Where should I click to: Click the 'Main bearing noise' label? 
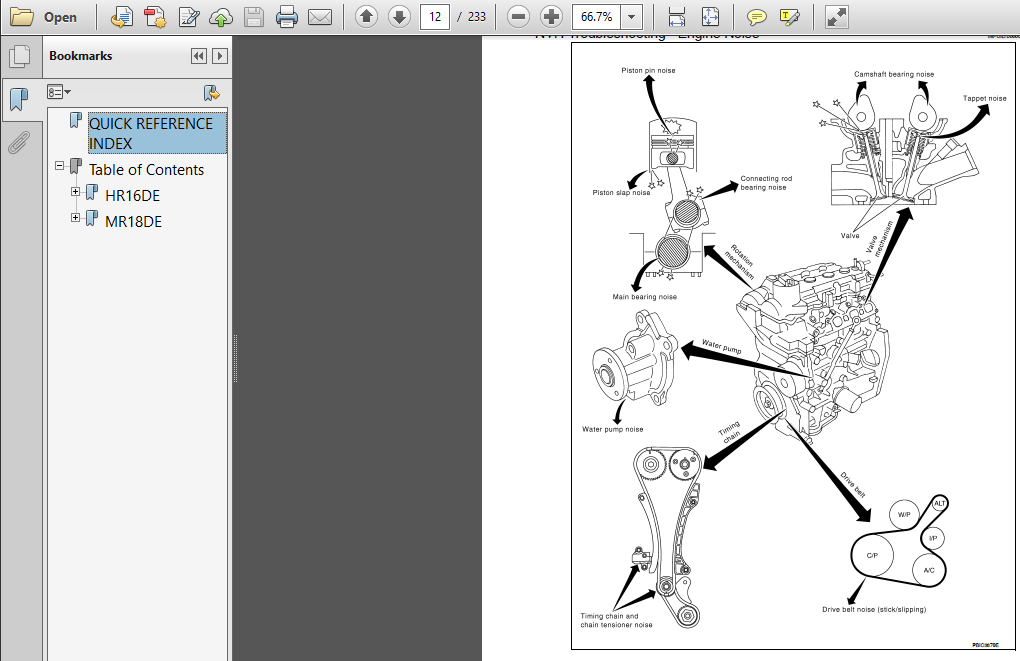pyautogui.click(x=644, y=297)
